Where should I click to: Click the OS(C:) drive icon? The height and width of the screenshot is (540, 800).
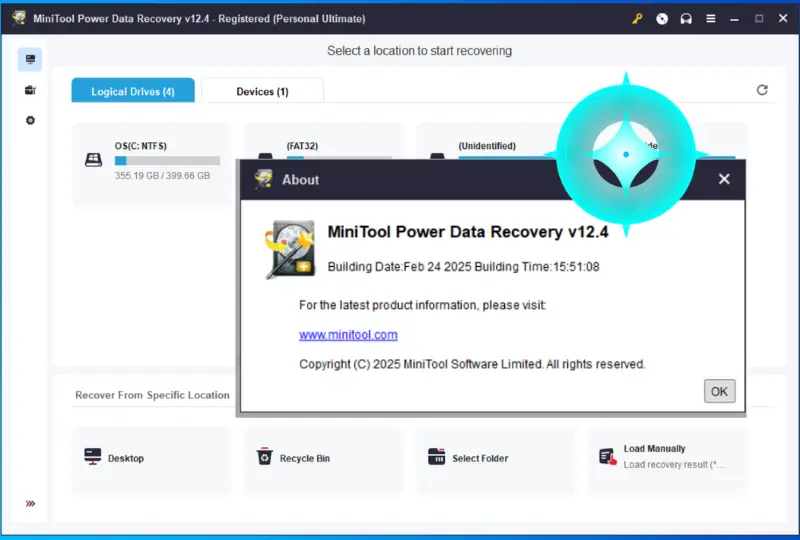(93, 160)
